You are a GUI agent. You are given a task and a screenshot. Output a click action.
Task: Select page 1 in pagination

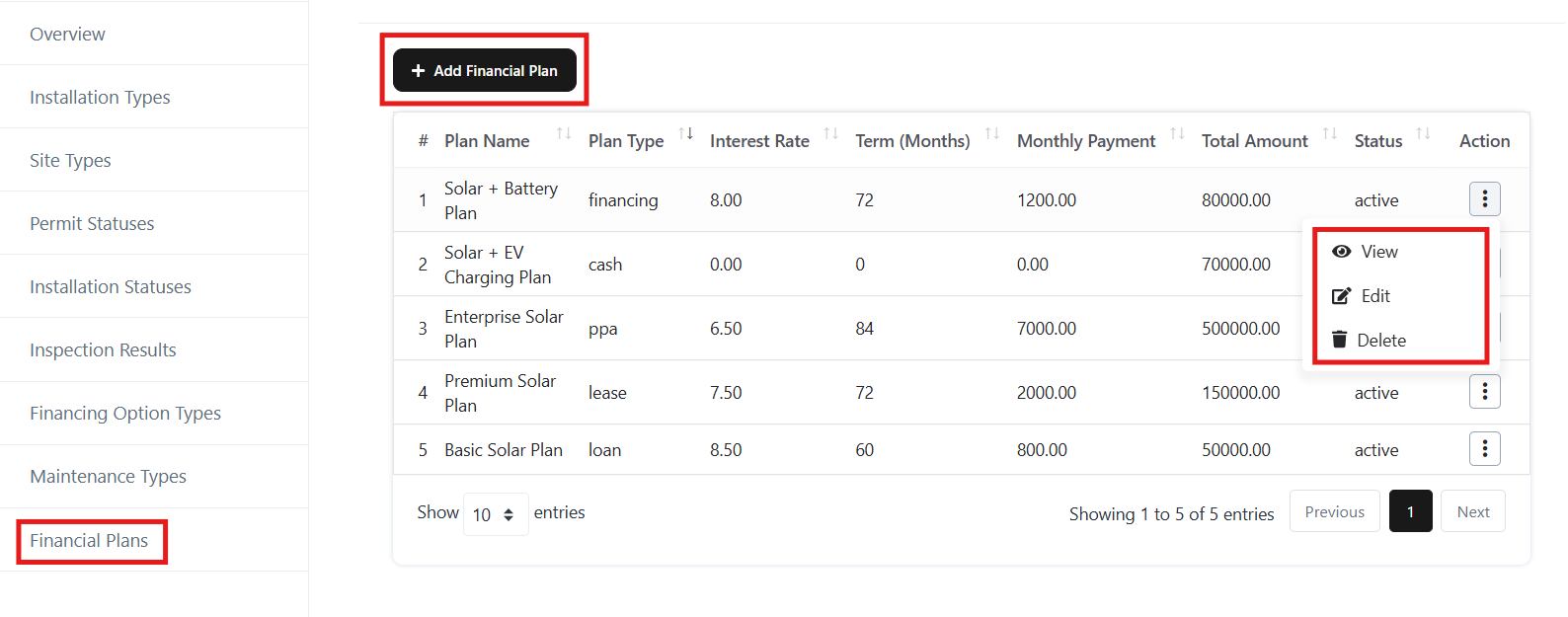(x=1410, y=511)
